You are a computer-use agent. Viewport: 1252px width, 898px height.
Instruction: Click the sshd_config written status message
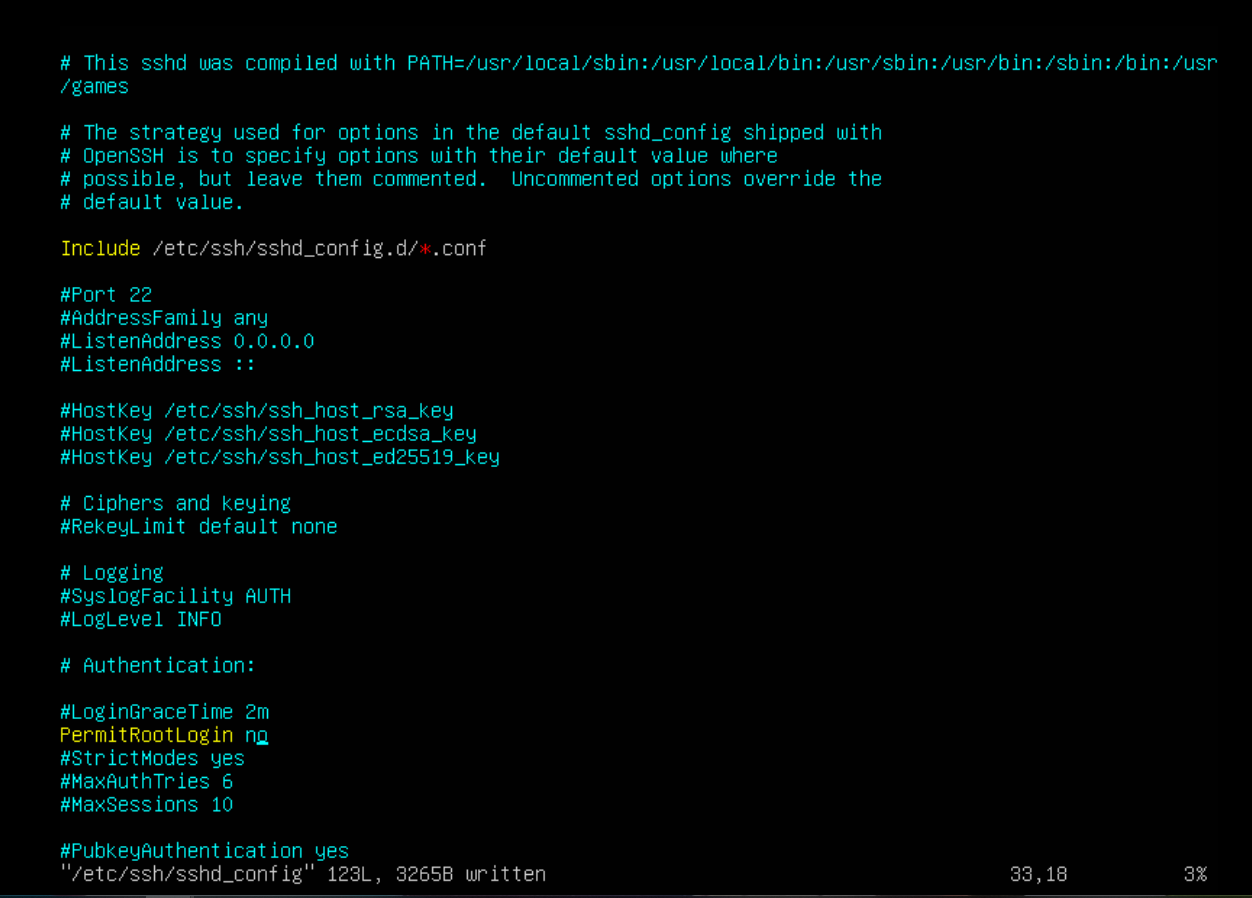point(303,874)
